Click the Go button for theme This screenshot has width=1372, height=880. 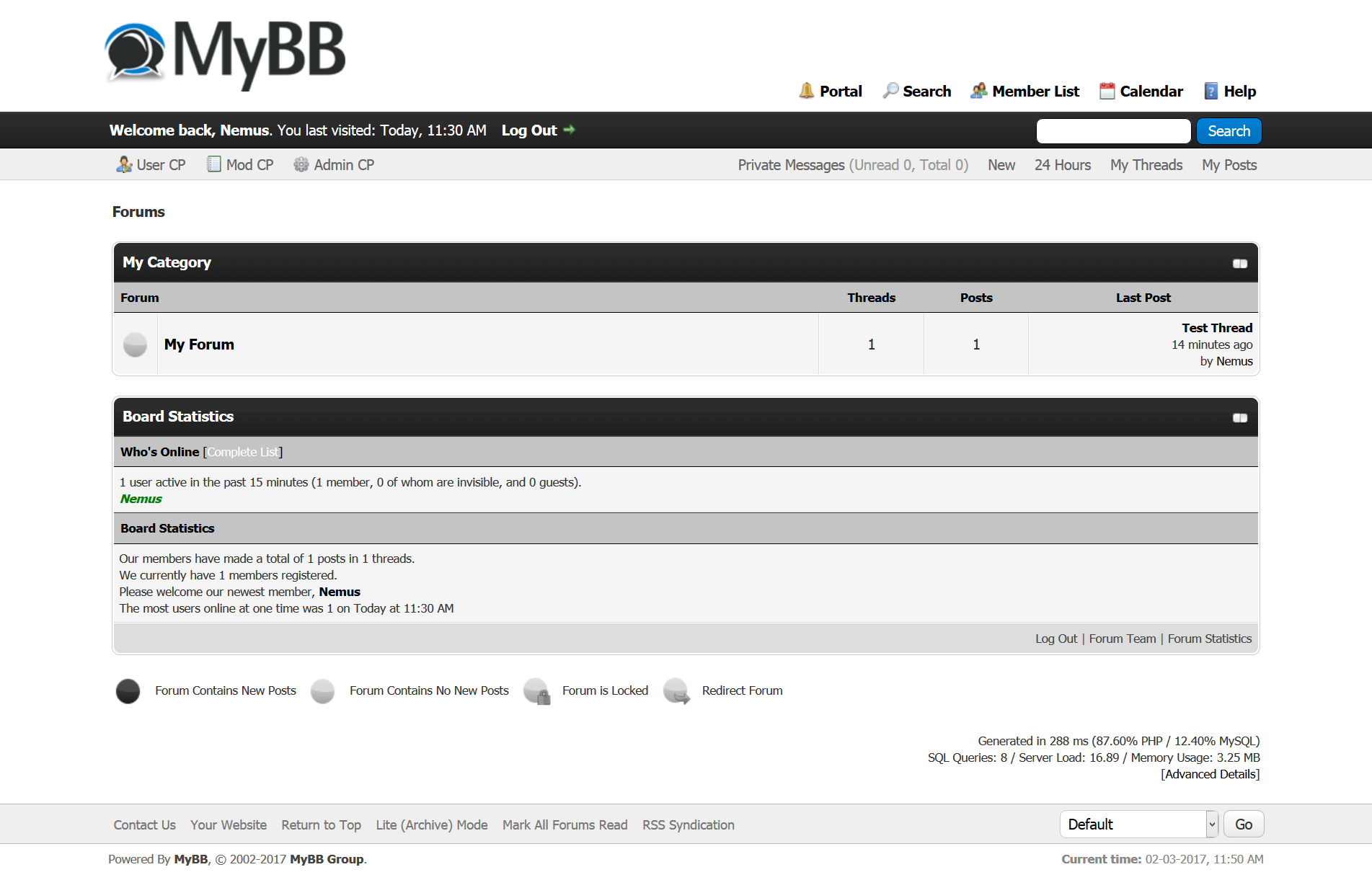(x=1244, y=824)
